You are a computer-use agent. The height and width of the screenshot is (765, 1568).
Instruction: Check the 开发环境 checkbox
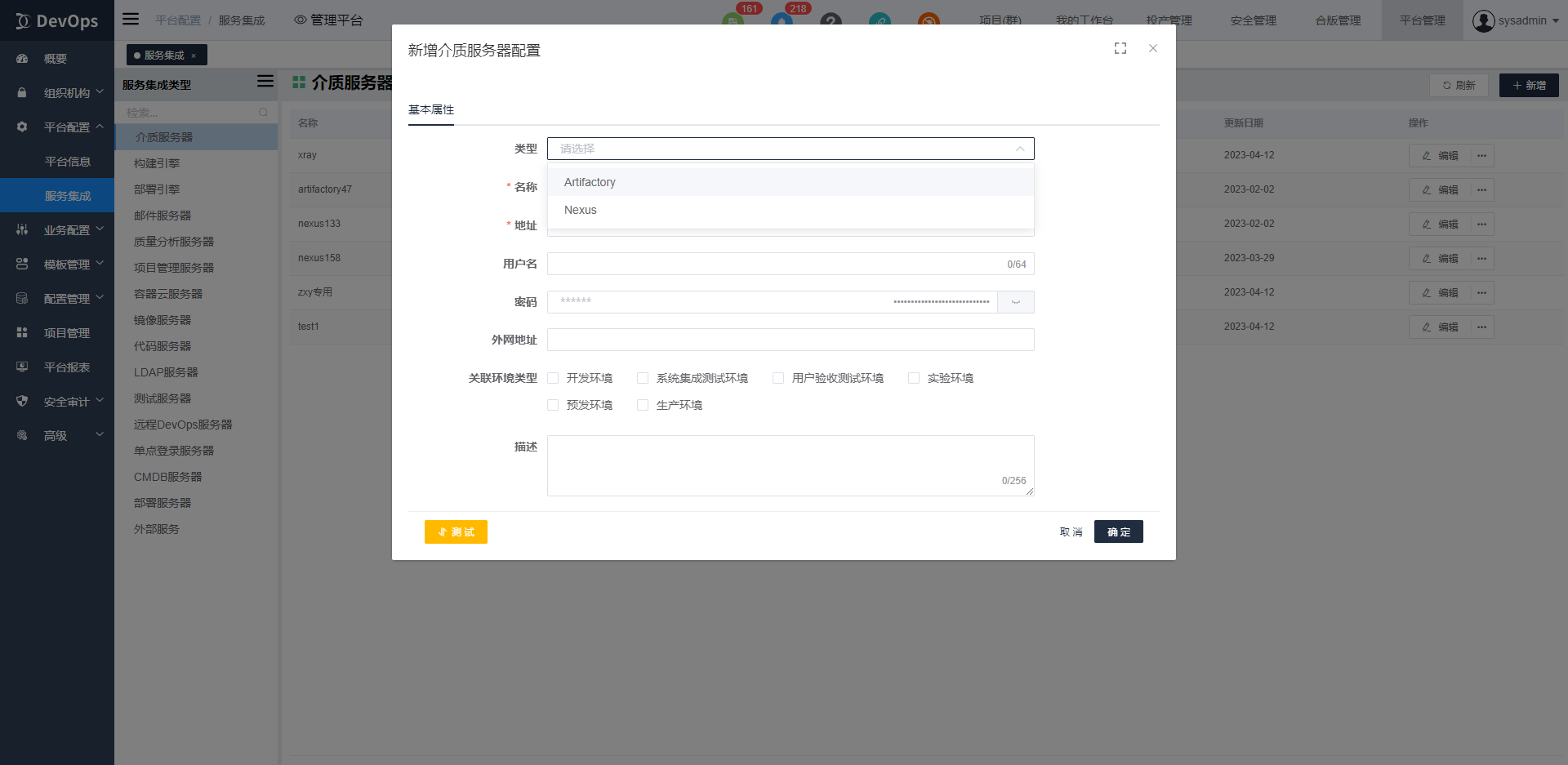tap(553, 378)
